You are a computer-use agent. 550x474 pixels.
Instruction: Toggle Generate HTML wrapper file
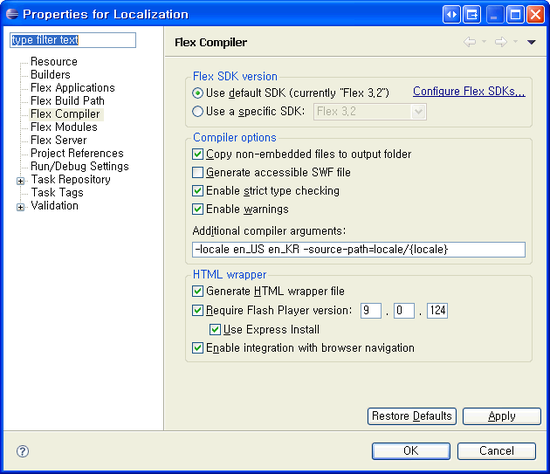tap(197, 291)
